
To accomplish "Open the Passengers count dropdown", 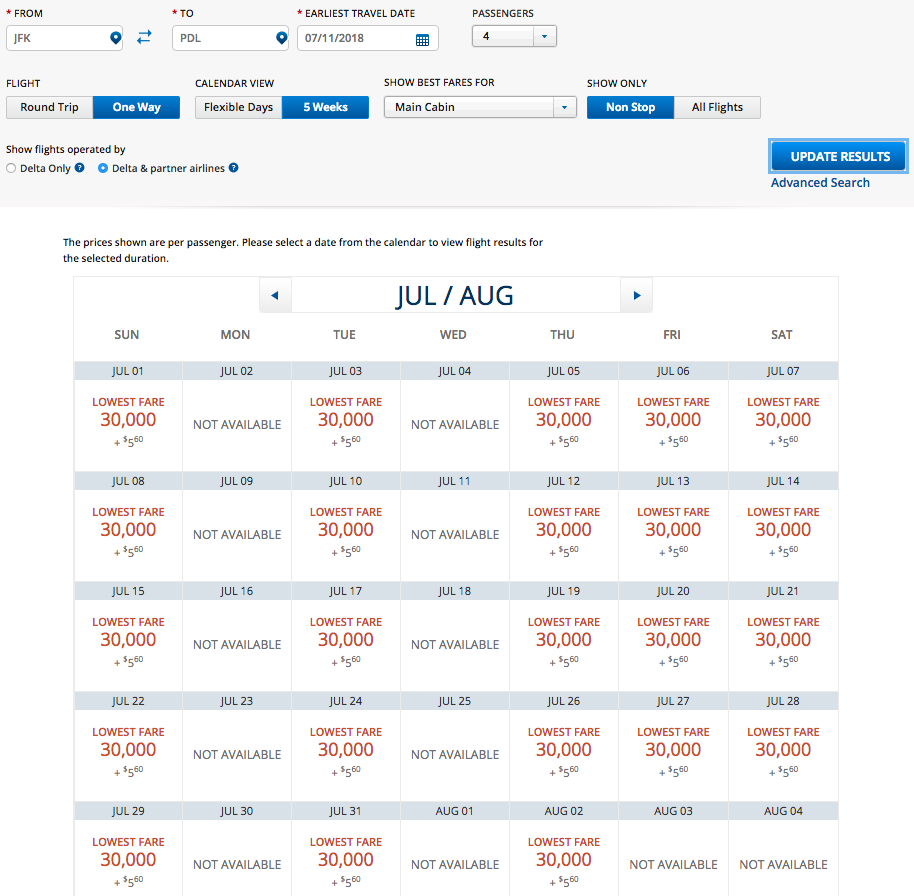I will [514, 36].
